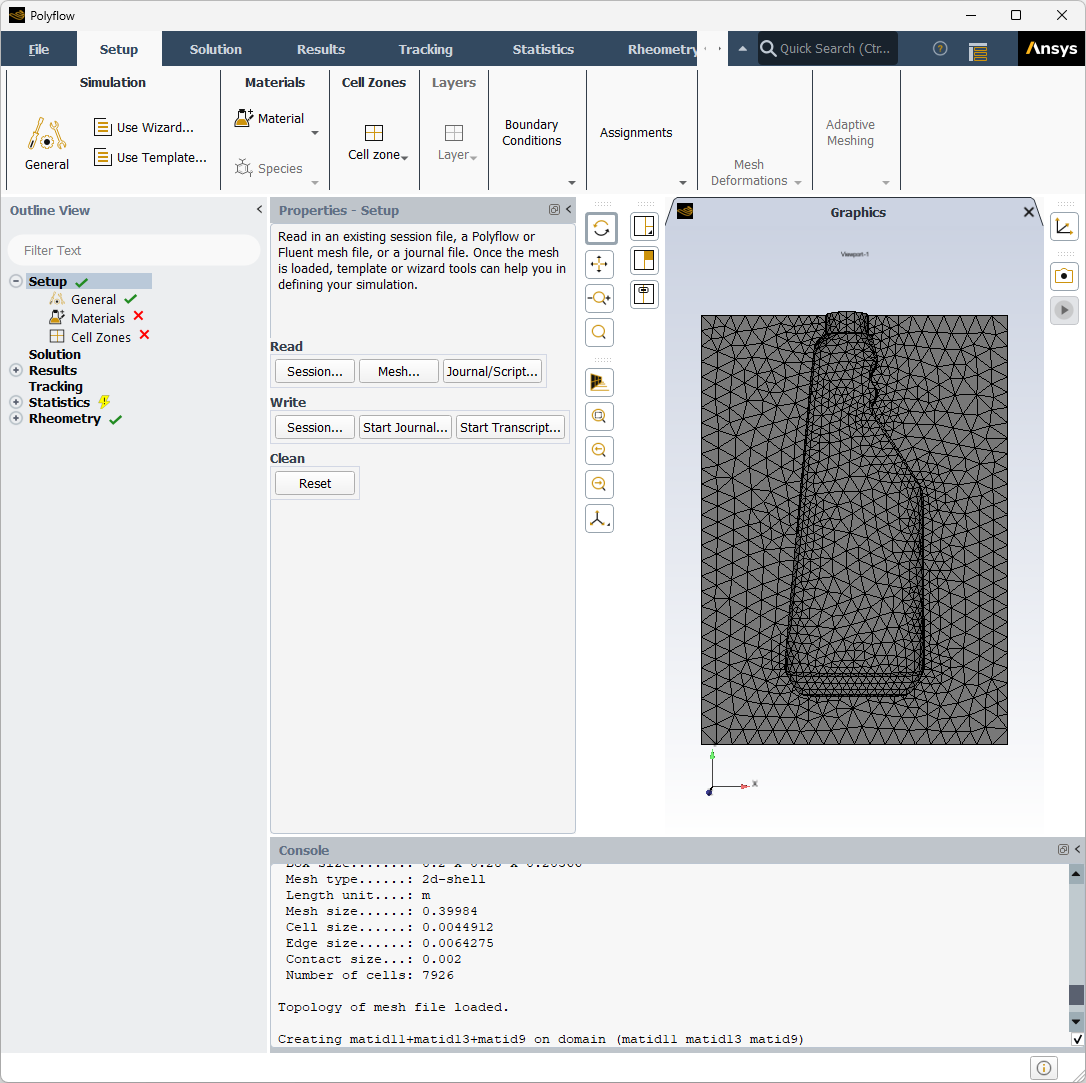Collapse the Outline View panel
1086x1083 pixels.
tap(259, 209)
